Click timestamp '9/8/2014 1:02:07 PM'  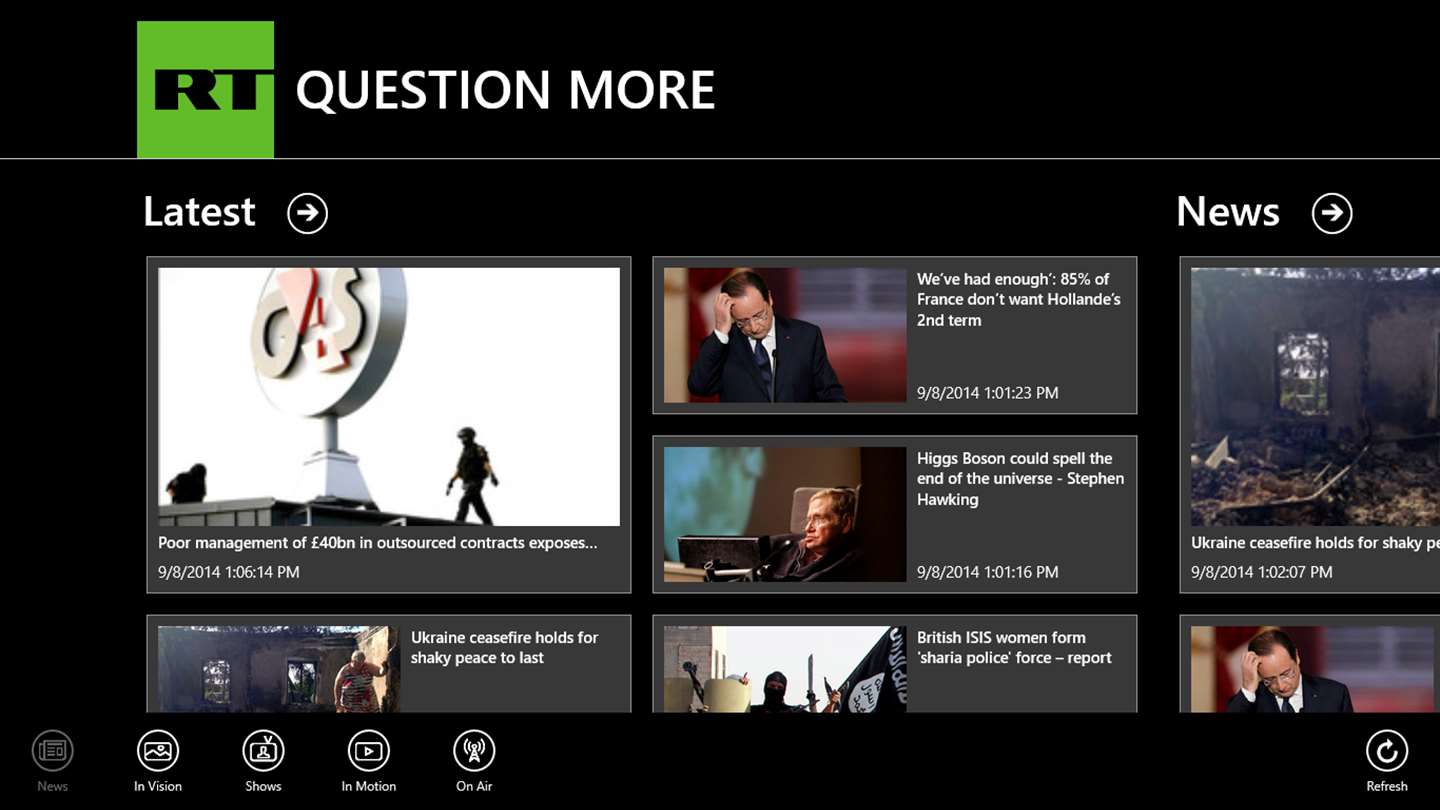click(x=1262, y=572)
